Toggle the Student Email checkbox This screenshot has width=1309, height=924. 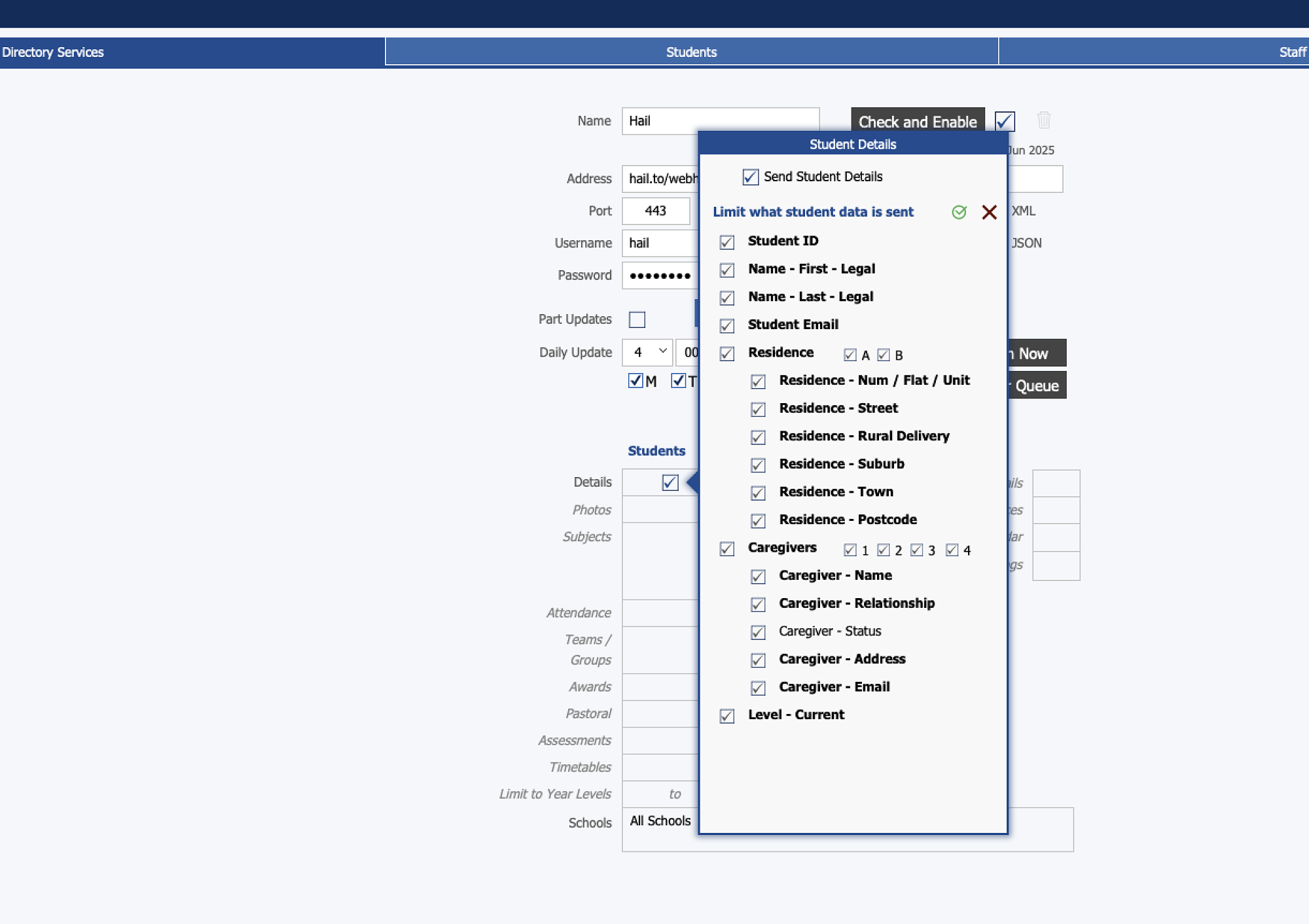pyautogui.click(x=726, y=326)
